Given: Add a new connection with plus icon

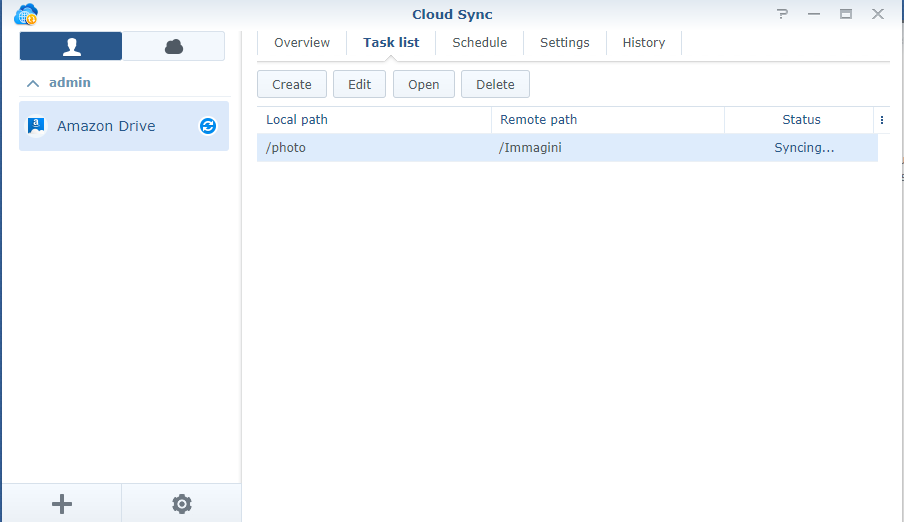Looking at the screenshot, I should tap(62, 504).
